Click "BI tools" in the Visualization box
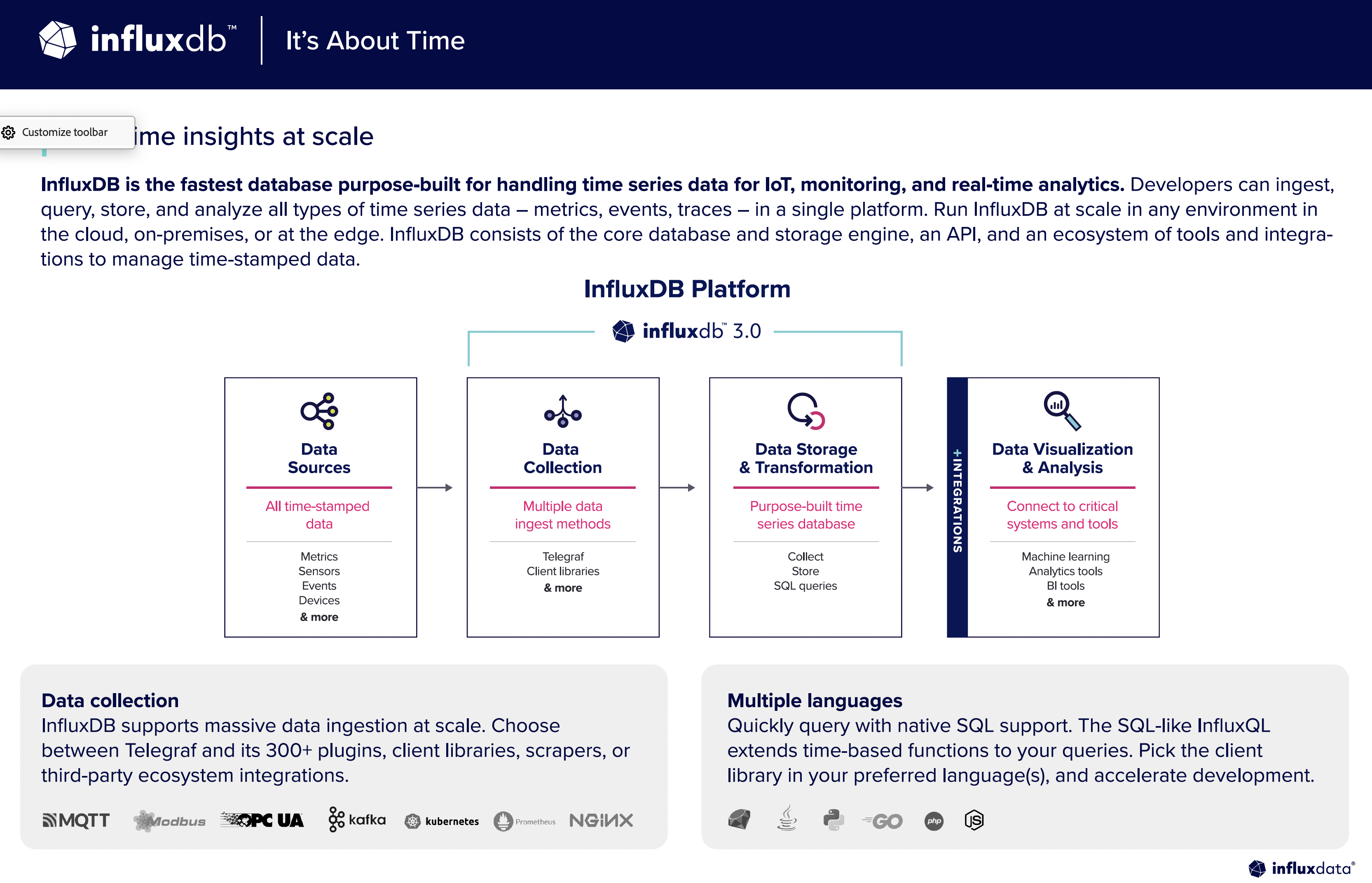 [x=1065, y=585]
